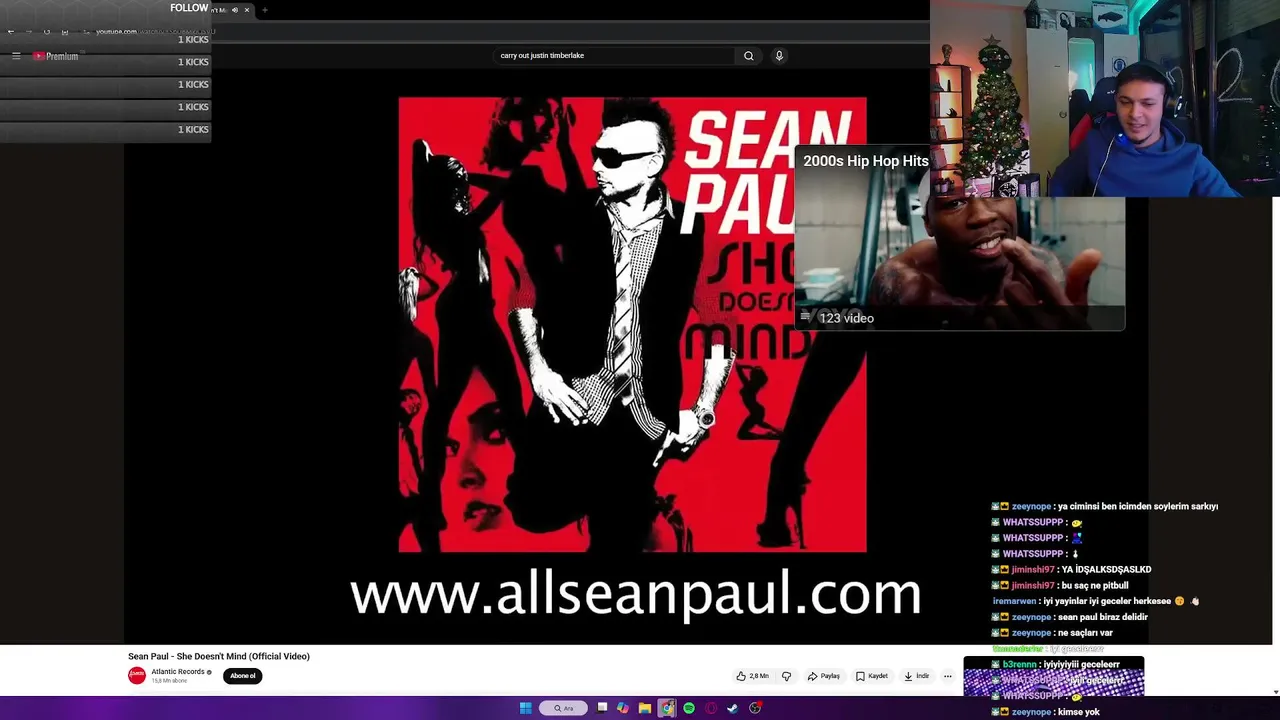Open File Explorer from the taskbar

(x=645, y=708)
